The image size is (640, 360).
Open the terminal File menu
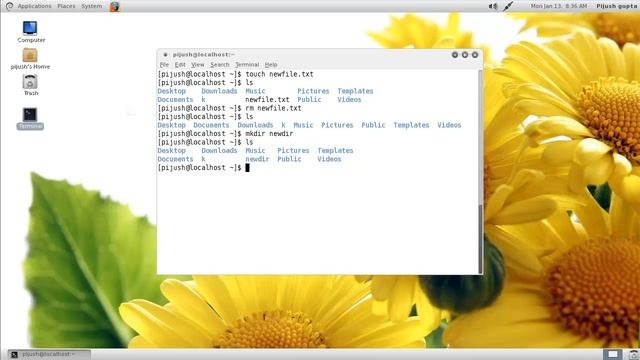coord(164,64)
